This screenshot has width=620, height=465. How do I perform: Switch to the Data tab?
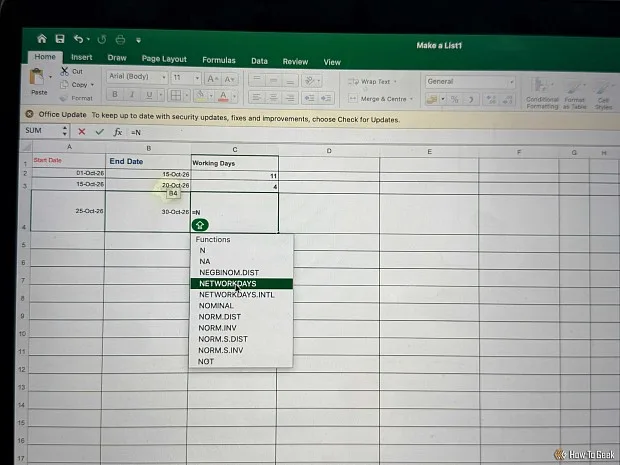coord(259,61)
